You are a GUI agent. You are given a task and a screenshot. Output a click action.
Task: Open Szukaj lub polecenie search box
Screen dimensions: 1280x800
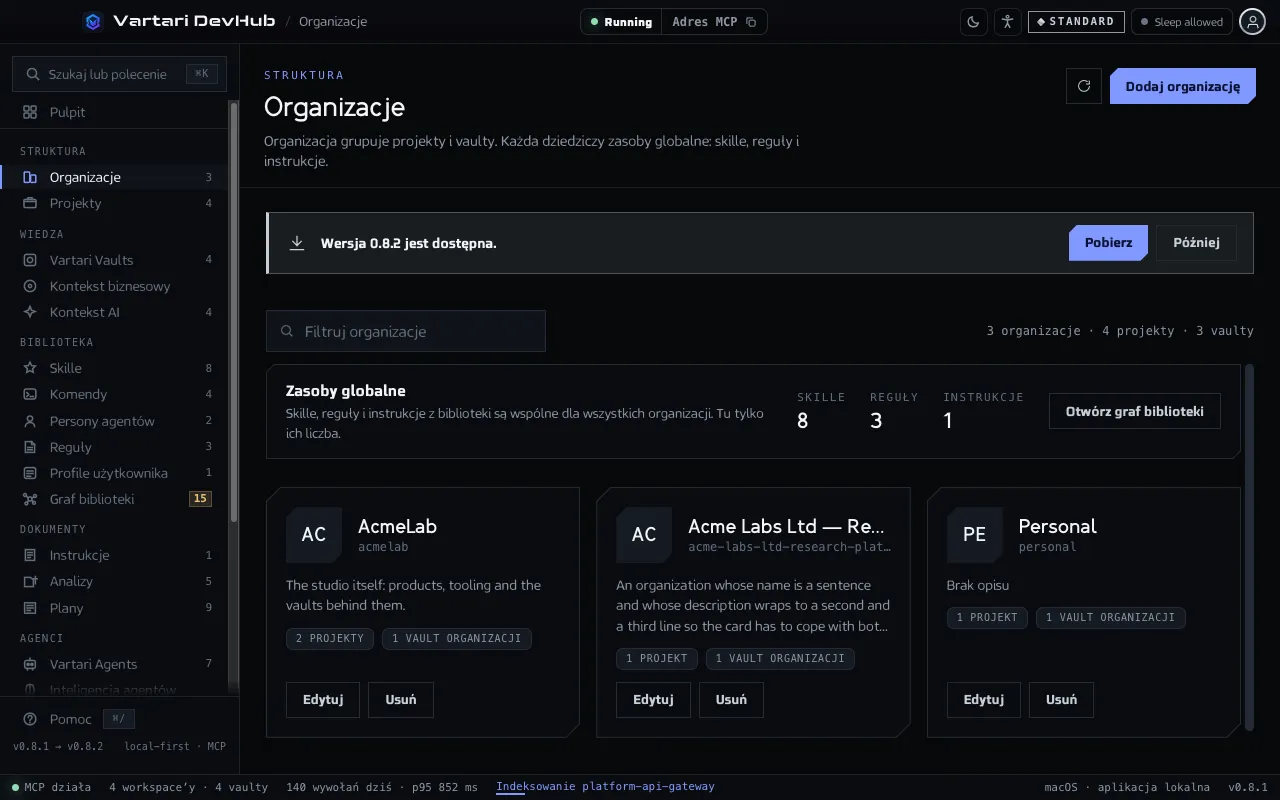(119, 74)
